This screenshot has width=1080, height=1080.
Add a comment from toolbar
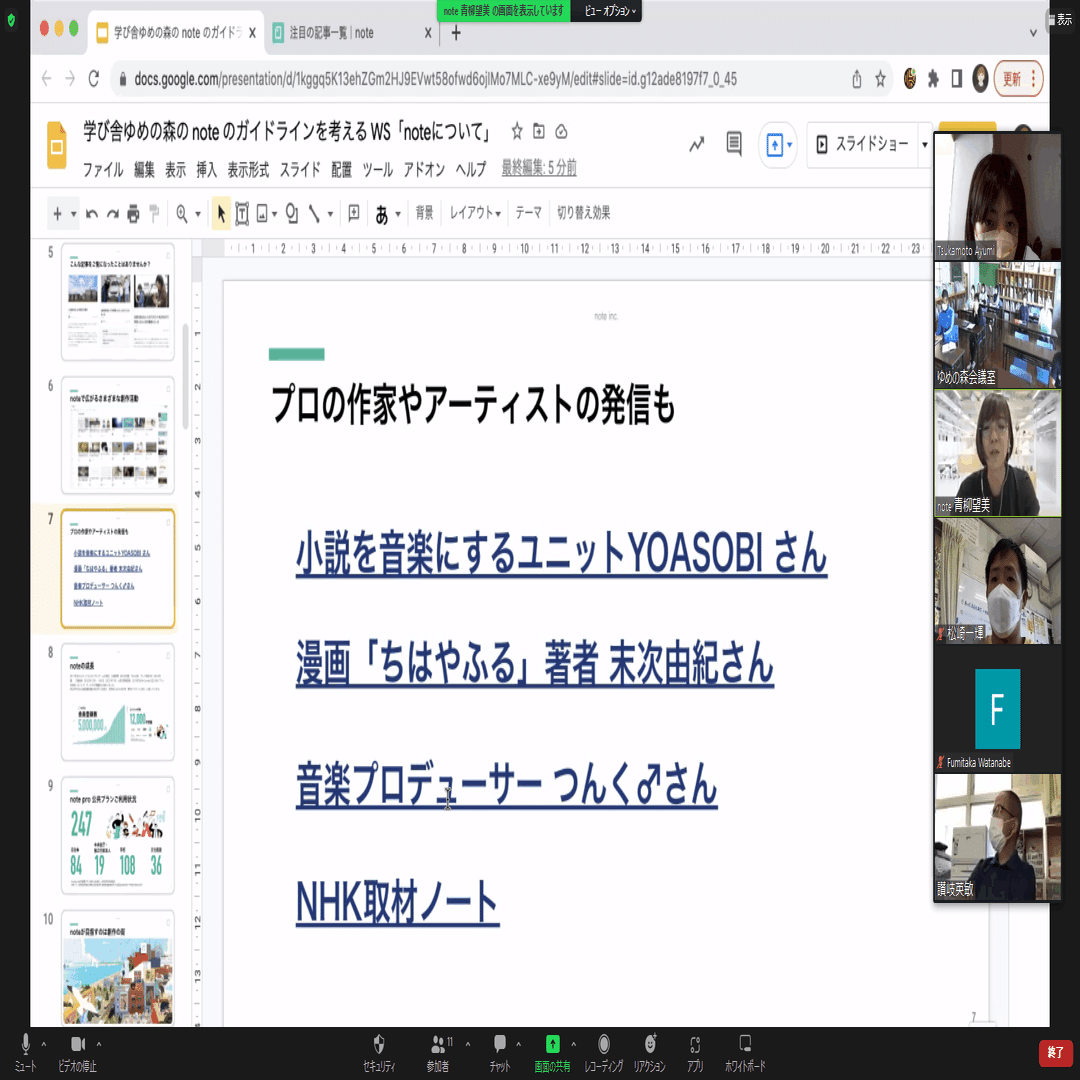coord(353,214)
